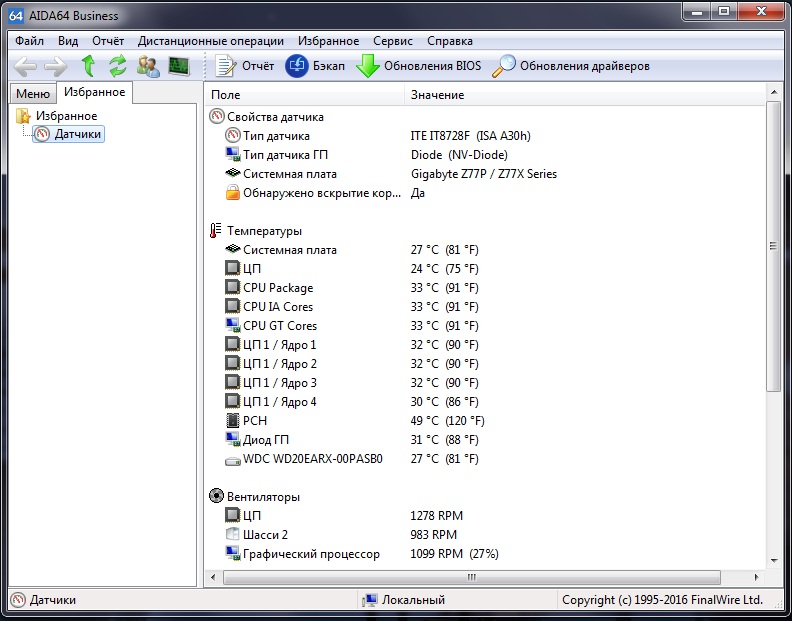The image size is (792, 621).
Task: Open Обновления BIOS updates
Action: 419,66
